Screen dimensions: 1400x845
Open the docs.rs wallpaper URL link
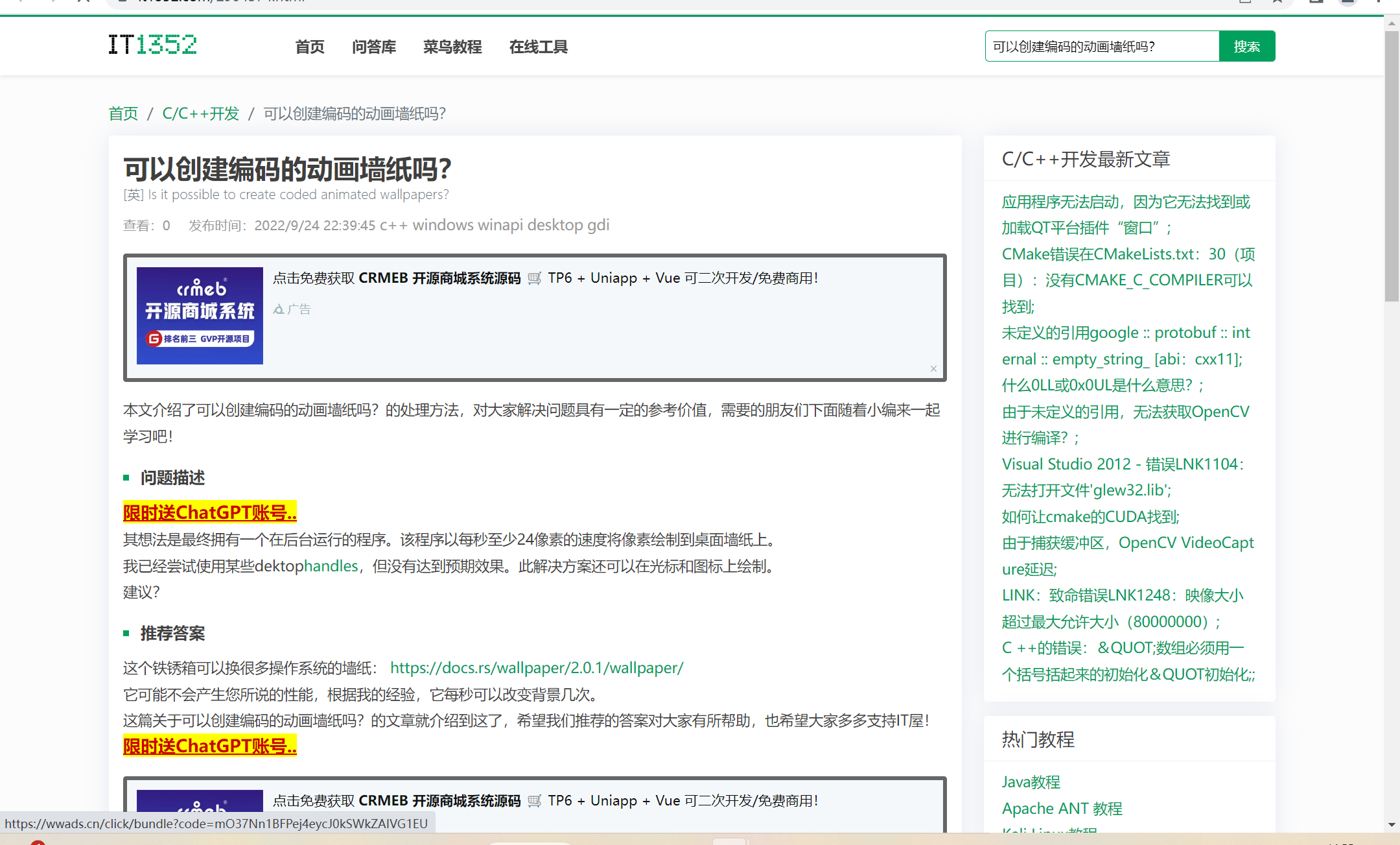[x=537, y=668]
